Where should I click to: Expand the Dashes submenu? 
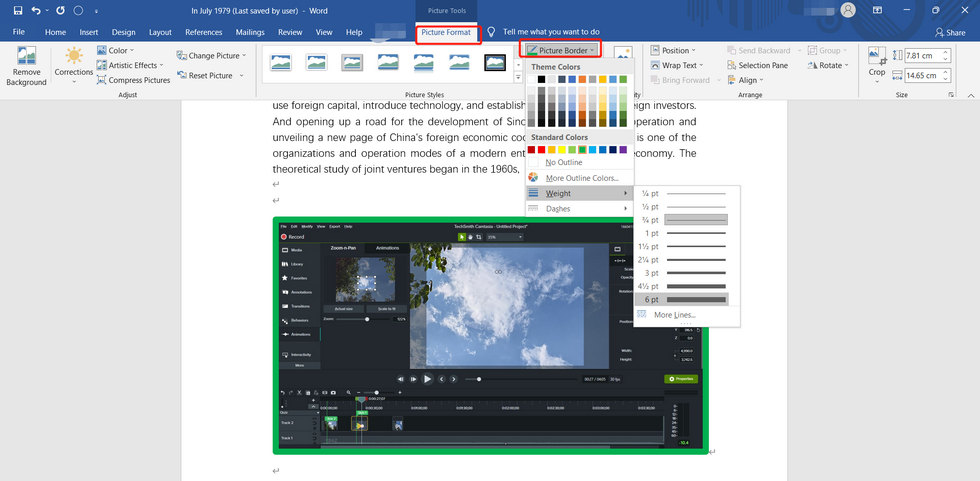580,209
